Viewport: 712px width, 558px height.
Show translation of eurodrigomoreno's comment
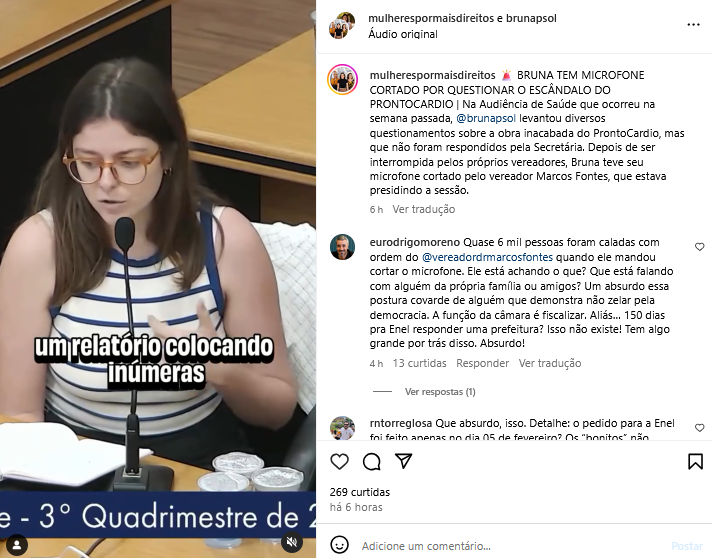coord(550,363)
